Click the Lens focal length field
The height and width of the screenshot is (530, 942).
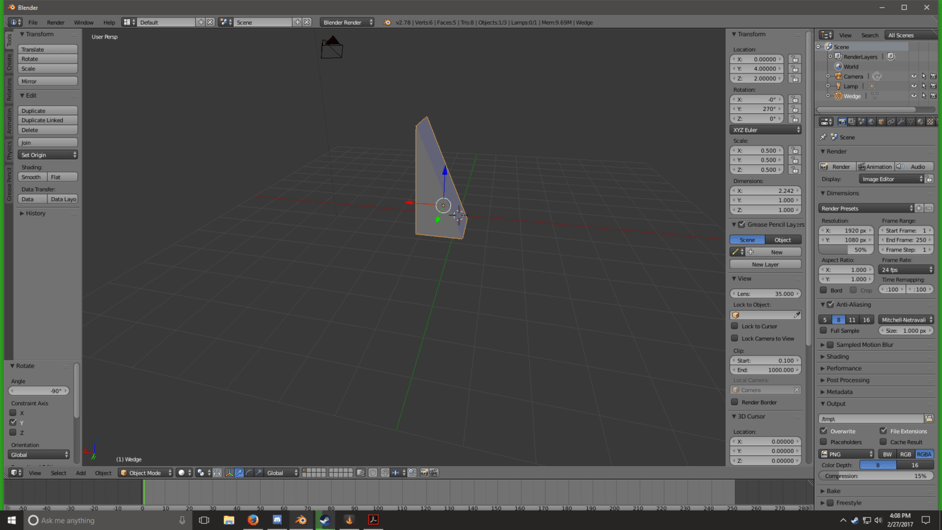pyautogui.click(x=765, y=294)
